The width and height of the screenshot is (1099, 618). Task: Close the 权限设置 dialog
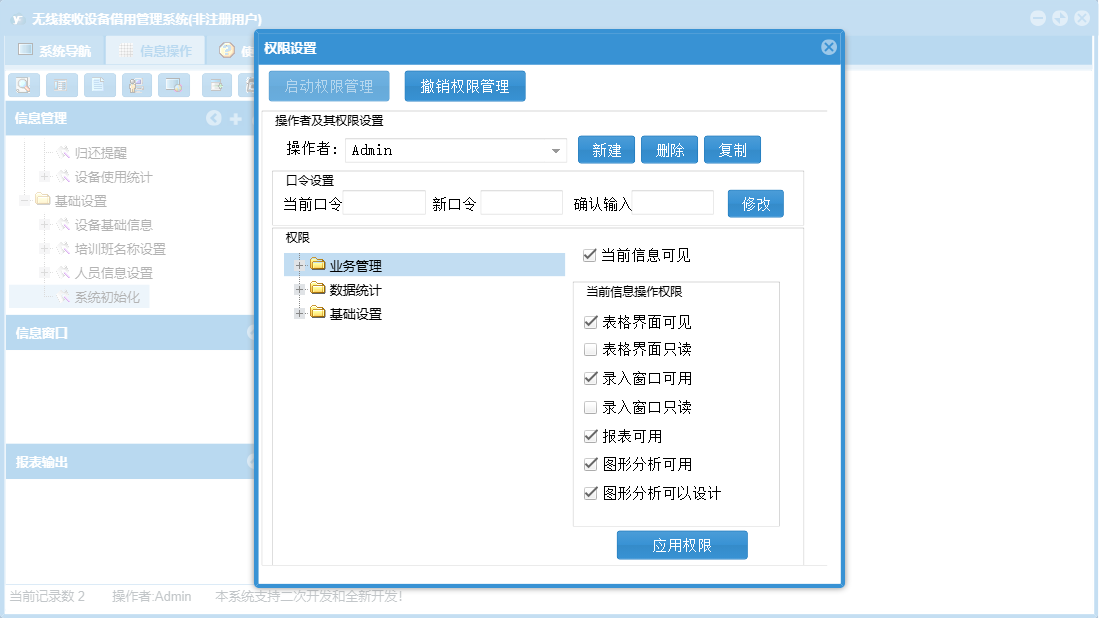pyautogui.click(x=828, y=47)
